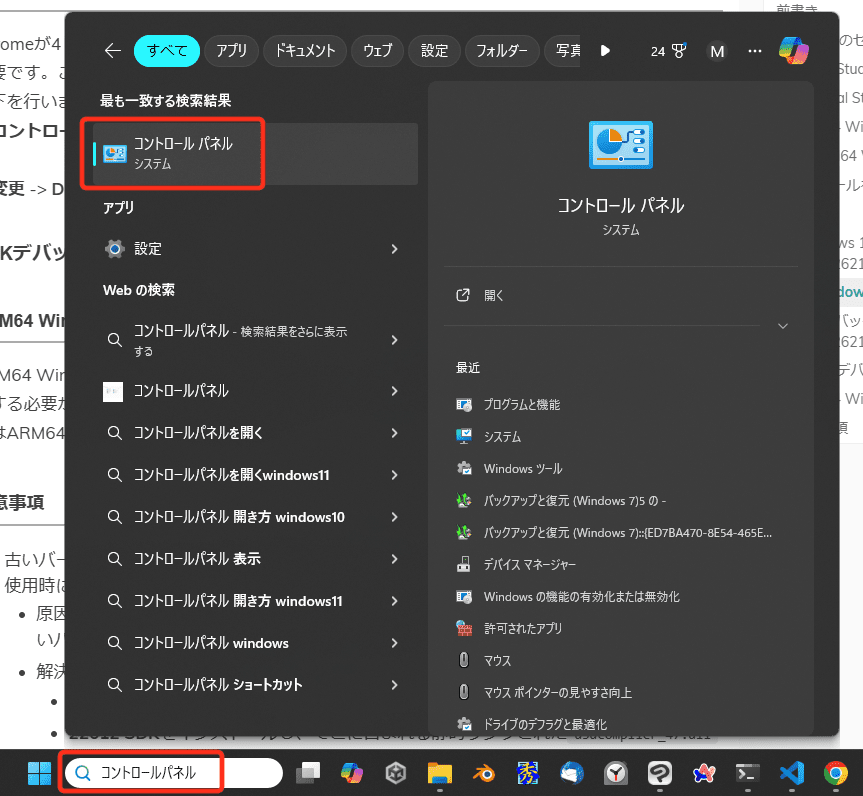The width and height of the screenshot is (863, 796).
Task: Open File Explorer from the taskbar
Action: [440, 773]
